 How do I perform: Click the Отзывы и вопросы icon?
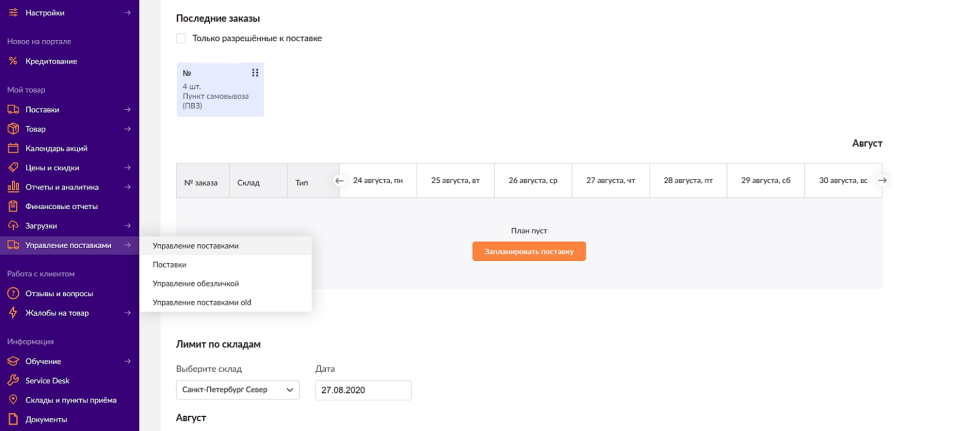click(13, 293)
